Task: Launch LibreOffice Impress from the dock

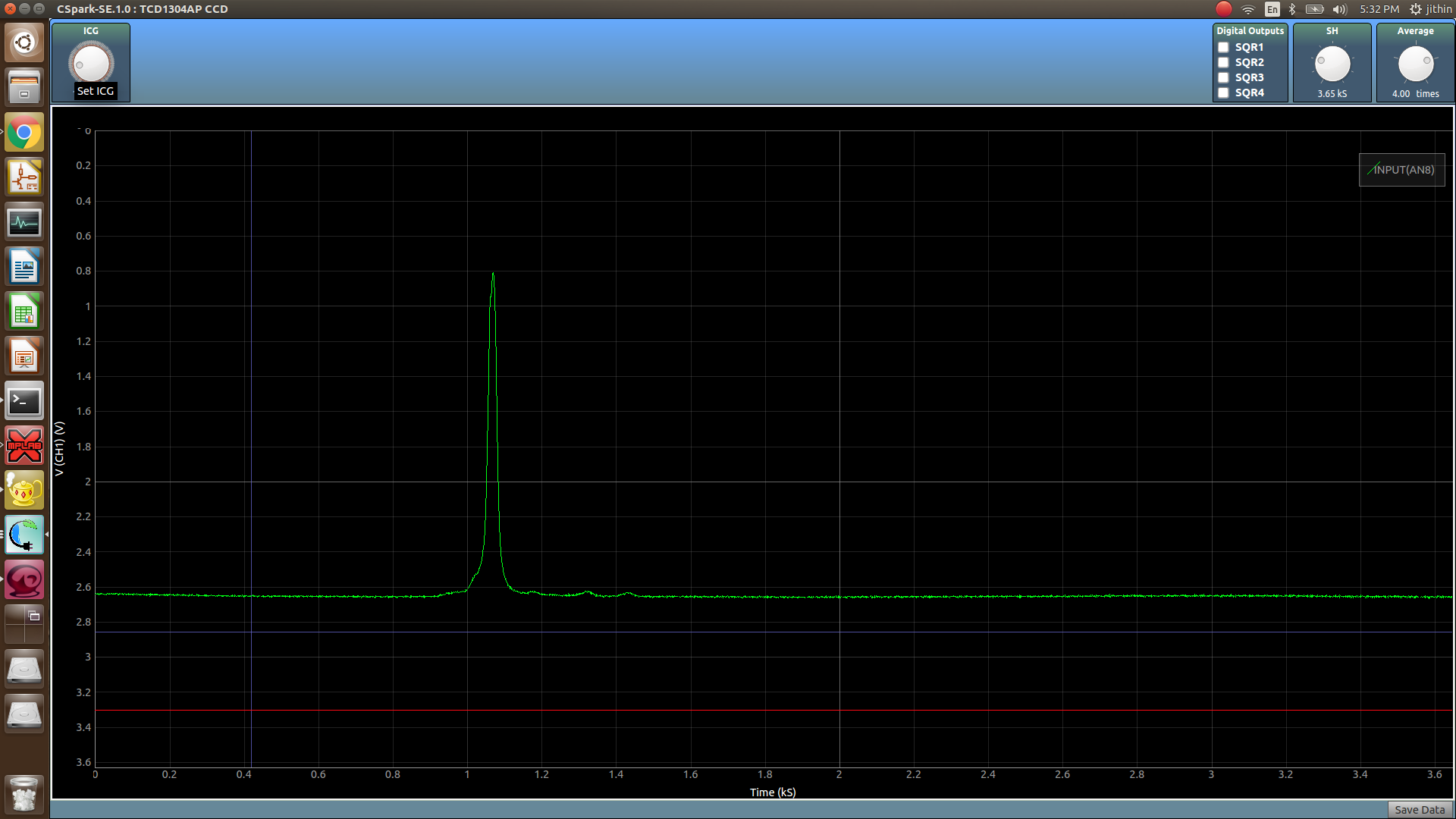Action: [x=24, y=356]
